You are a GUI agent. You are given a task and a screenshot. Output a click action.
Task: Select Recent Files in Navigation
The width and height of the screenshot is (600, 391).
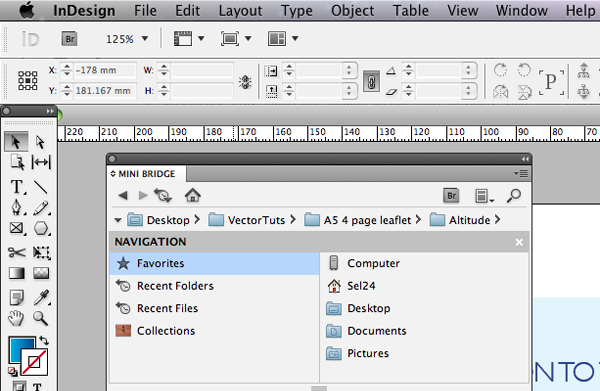coord(214,308)
